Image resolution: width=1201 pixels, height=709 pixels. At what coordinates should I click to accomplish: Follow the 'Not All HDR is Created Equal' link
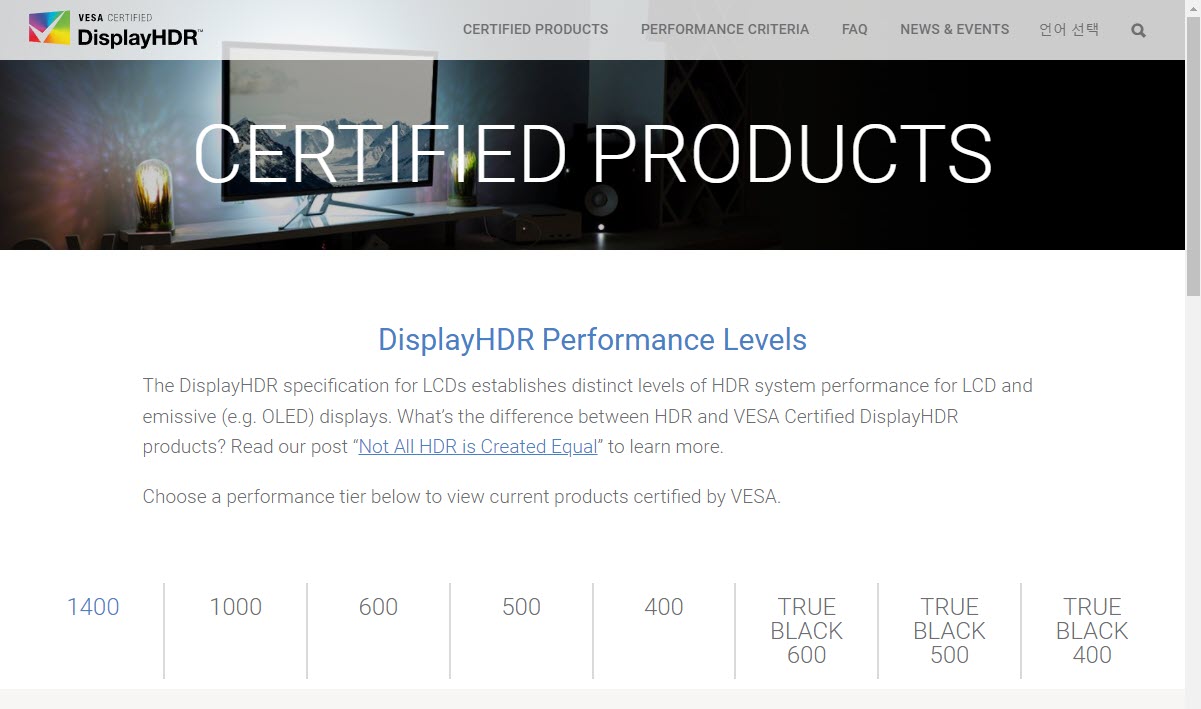478,447
